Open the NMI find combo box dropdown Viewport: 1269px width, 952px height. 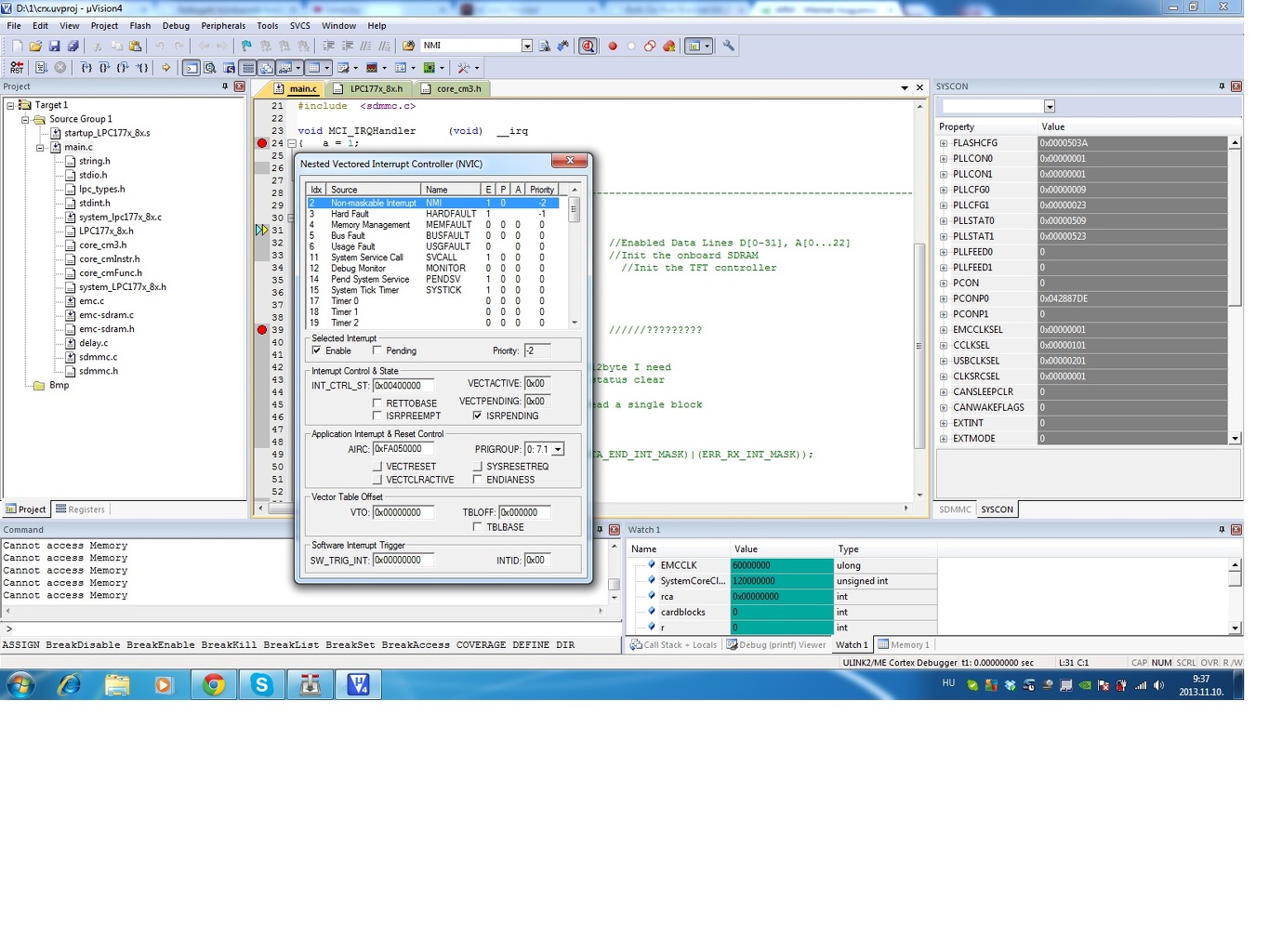[527, 46]
